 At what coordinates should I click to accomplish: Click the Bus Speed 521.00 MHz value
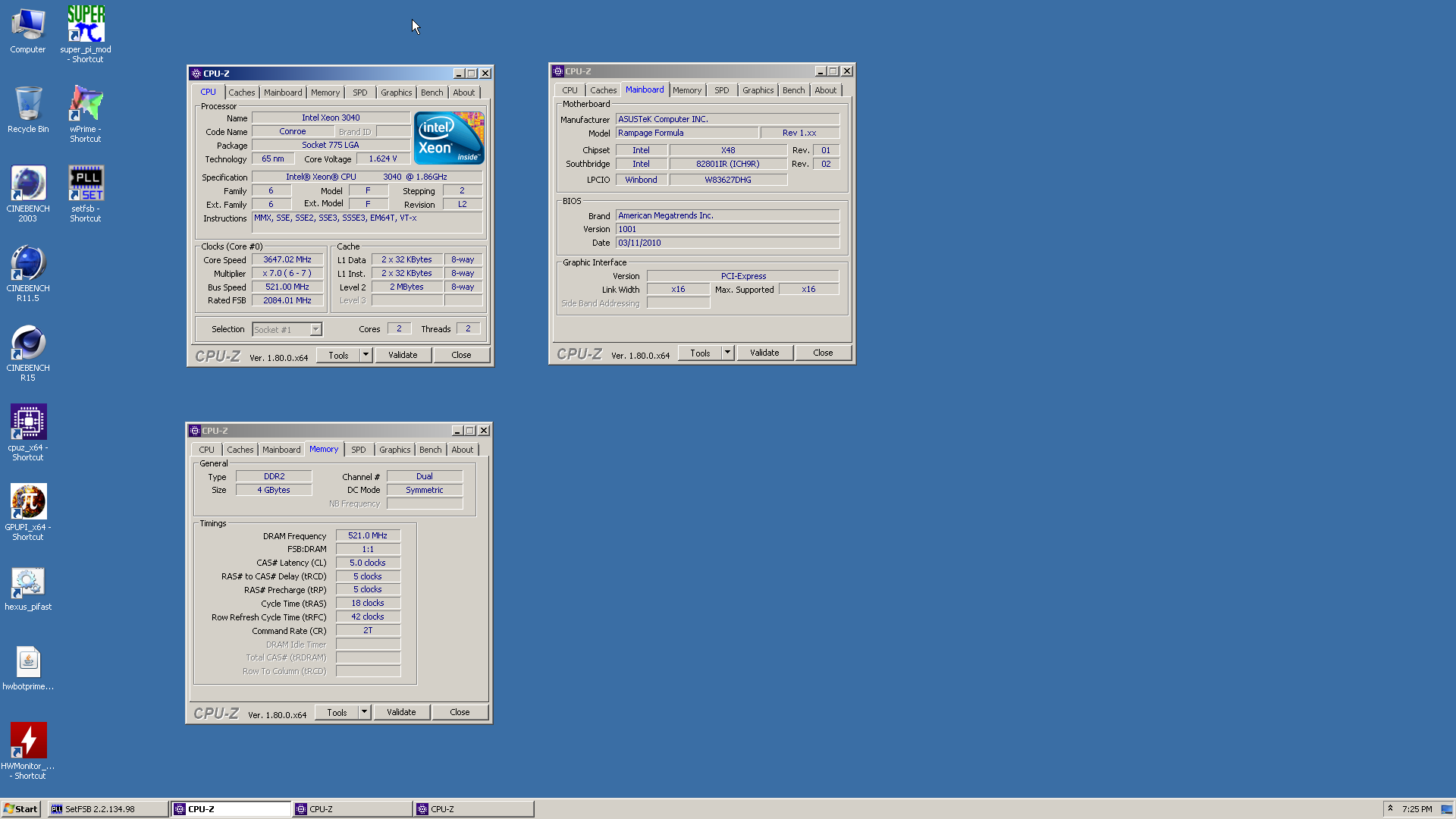(287, 287)
